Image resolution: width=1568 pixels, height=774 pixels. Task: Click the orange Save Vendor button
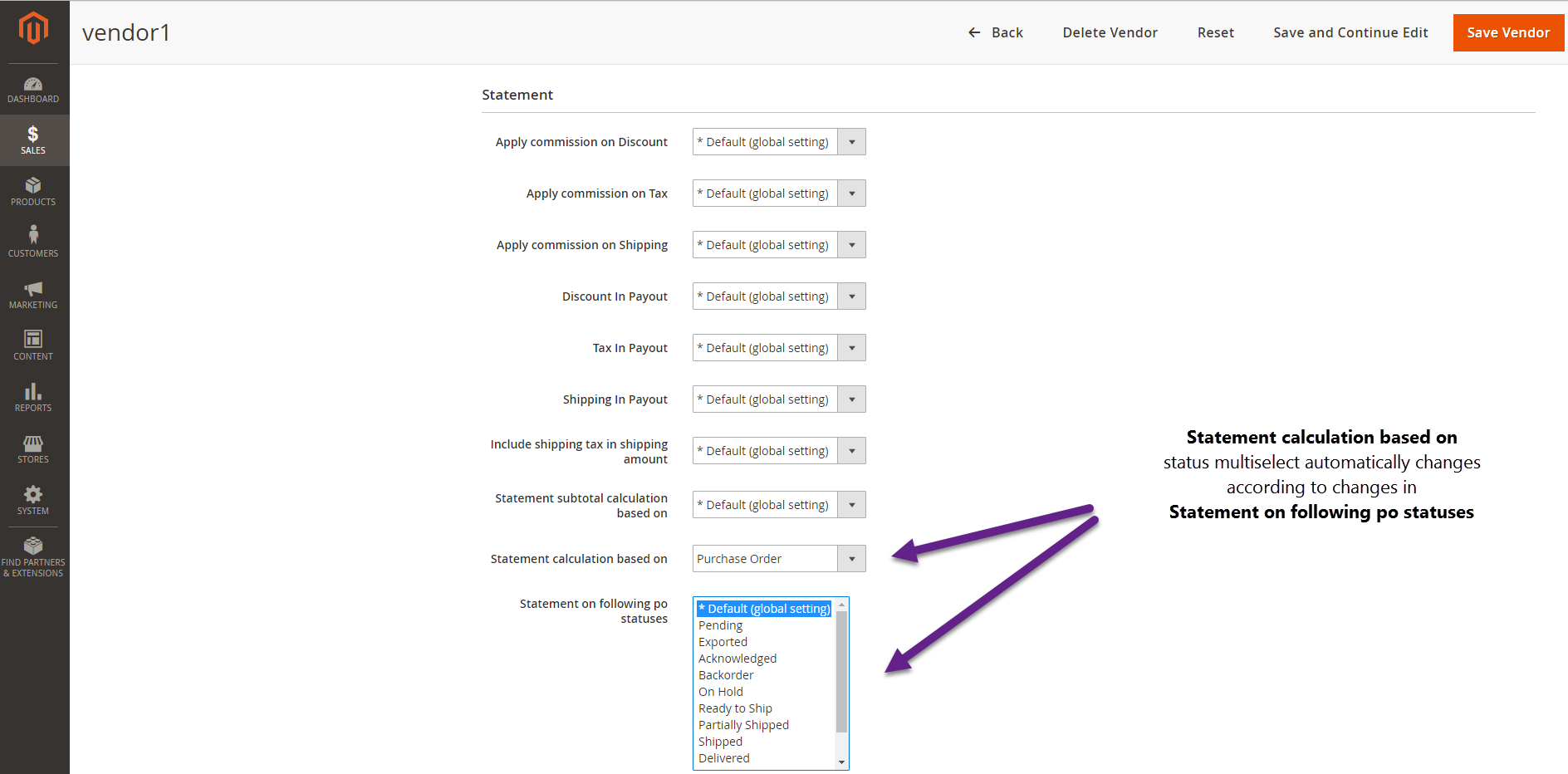pyautogui.click(x=1508, y=32)
